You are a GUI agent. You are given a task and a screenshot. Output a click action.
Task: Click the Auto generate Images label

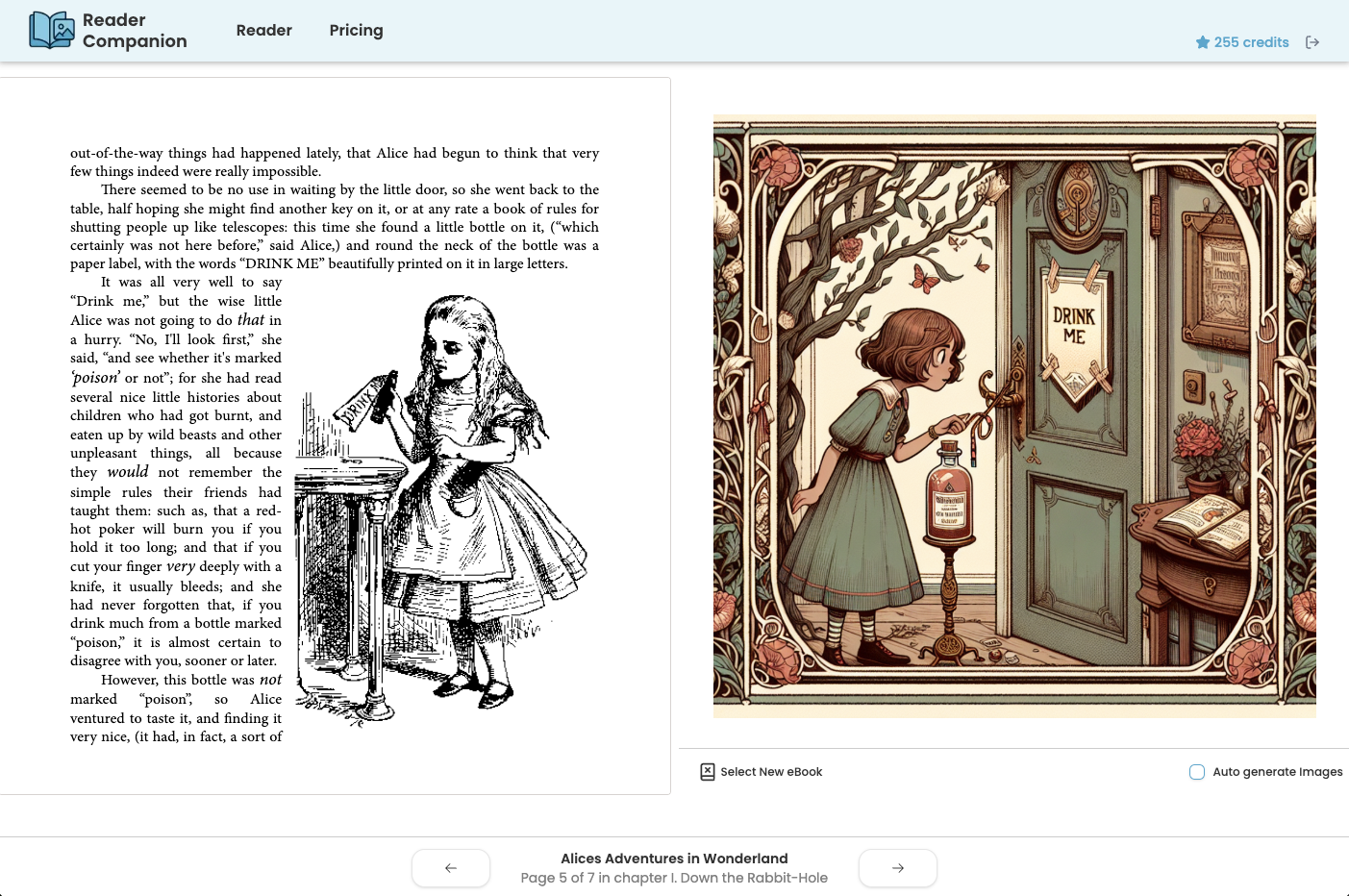tap(1277, 771)
